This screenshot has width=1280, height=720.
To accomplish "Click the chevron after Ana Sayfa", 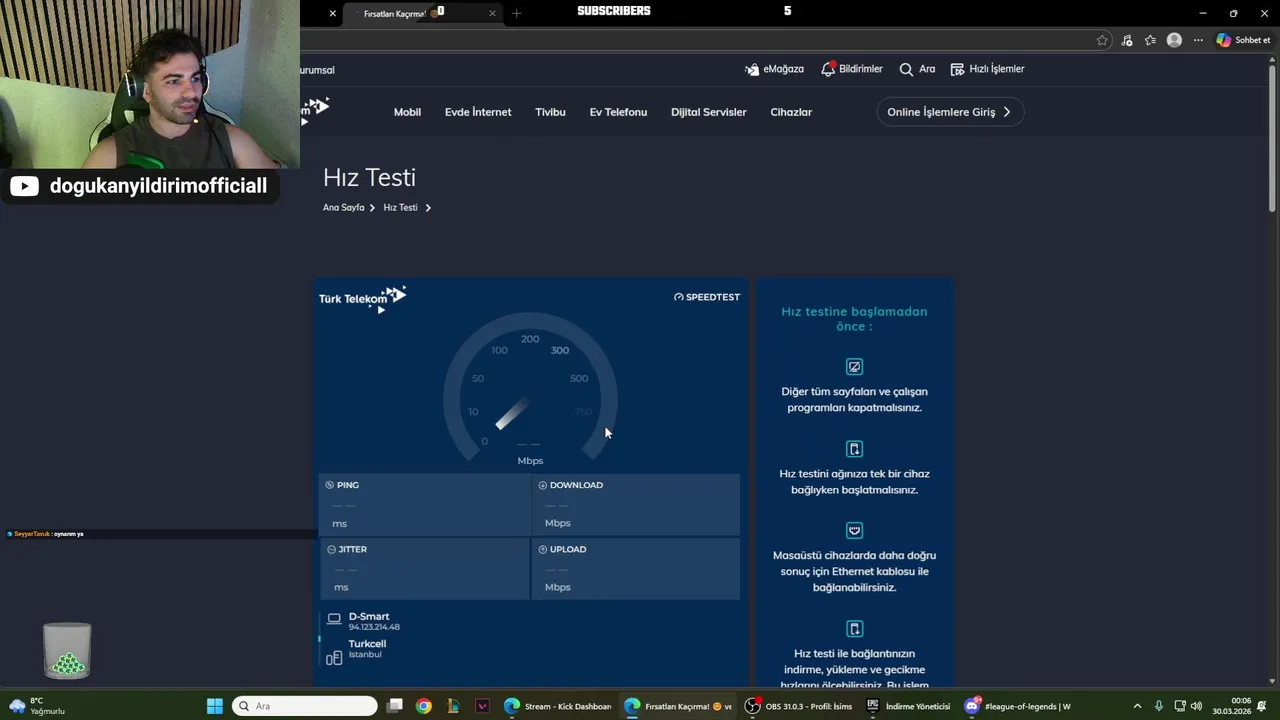I will (372, 208).
